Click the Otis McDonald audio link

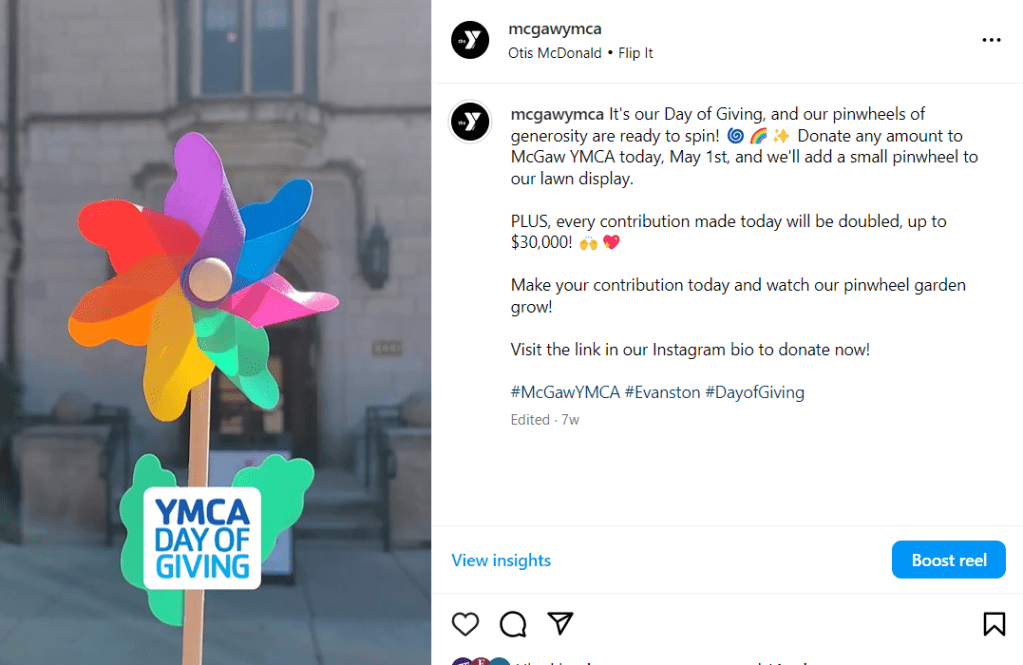tap(555, 53)
